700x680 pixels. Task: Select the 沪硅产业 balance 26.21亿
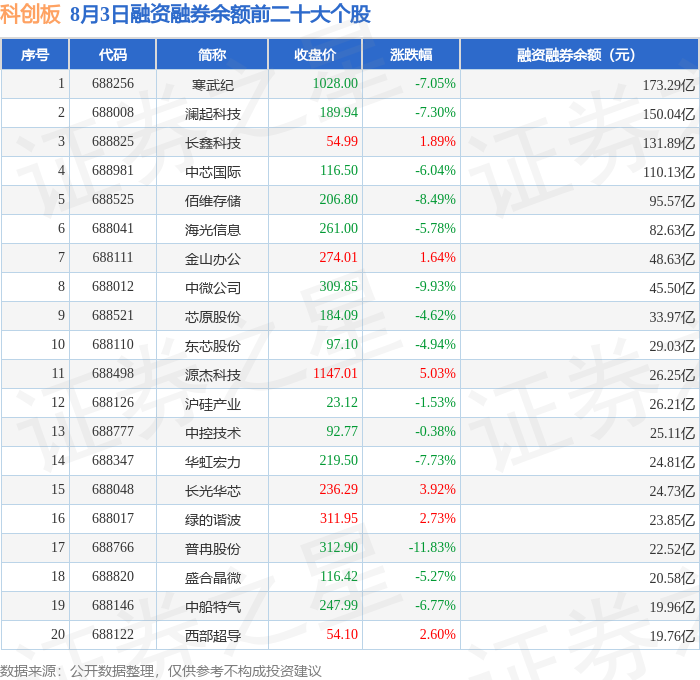(x=672, y=404)
